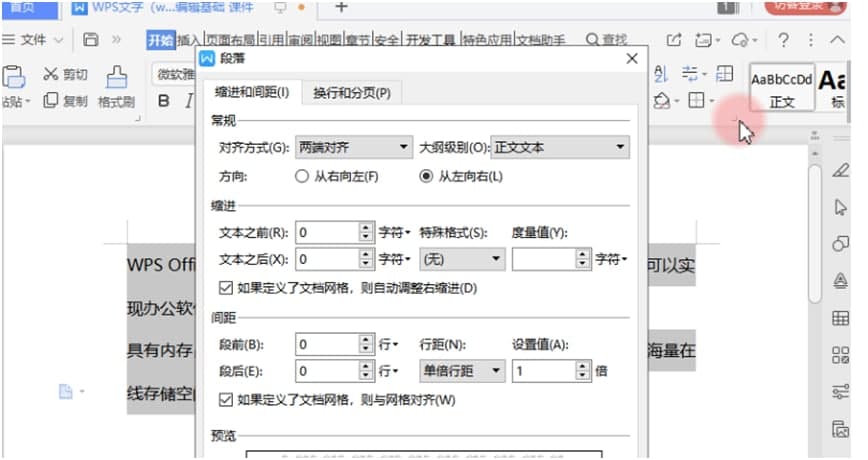Click the 段后(E) spacing input field
Image resolution: width=868 pixels, height=460 pixels.
[x=327, y=371]
